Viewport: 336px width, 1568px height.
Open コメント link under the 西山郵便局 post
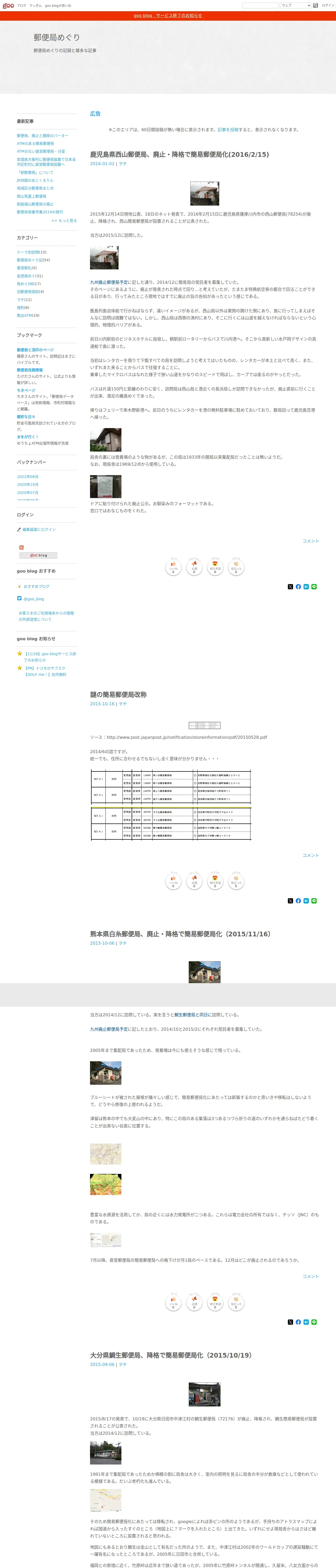coord(310,541)
